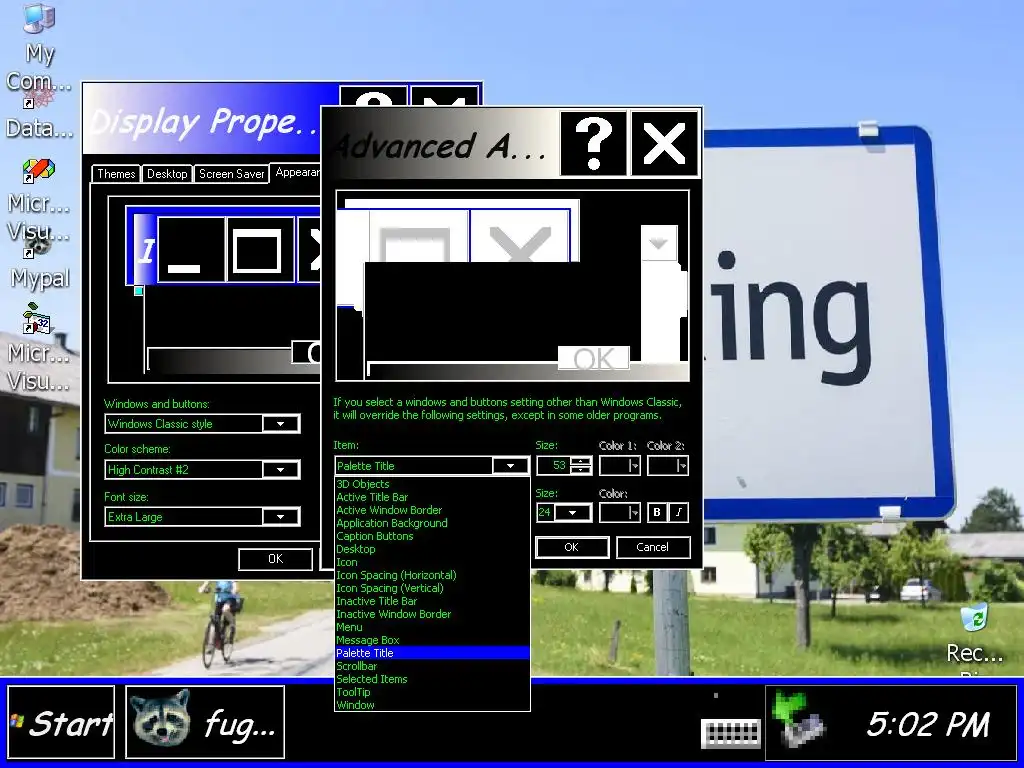Select Icon from the item list
The image size is (1024, 768).
pos(432,562)
